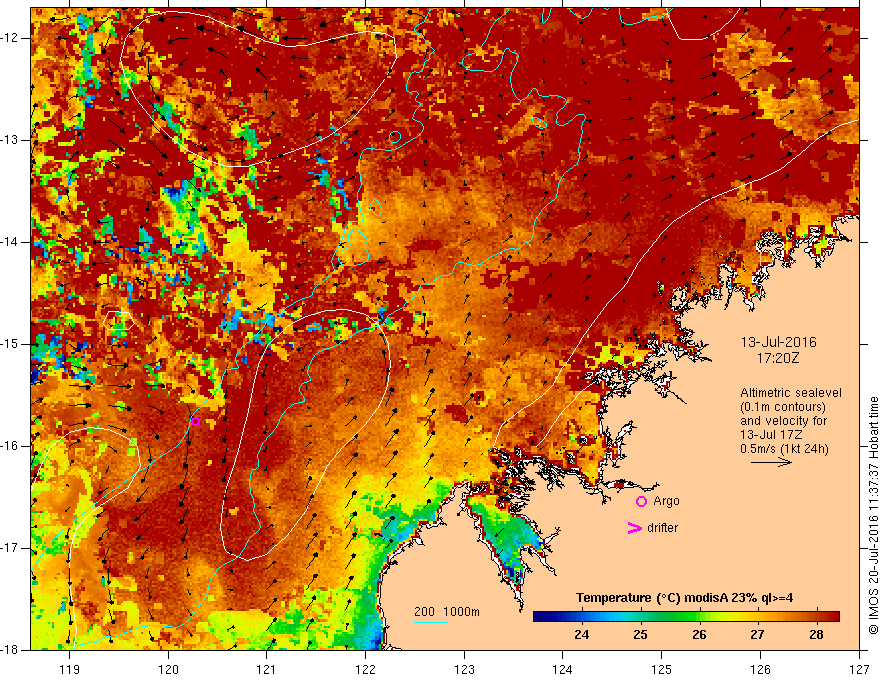The width and height of the screenshot is (880, 680).
Task: Click longitude axis label 124
Action: pyautogui.click(x=563, y=669)
